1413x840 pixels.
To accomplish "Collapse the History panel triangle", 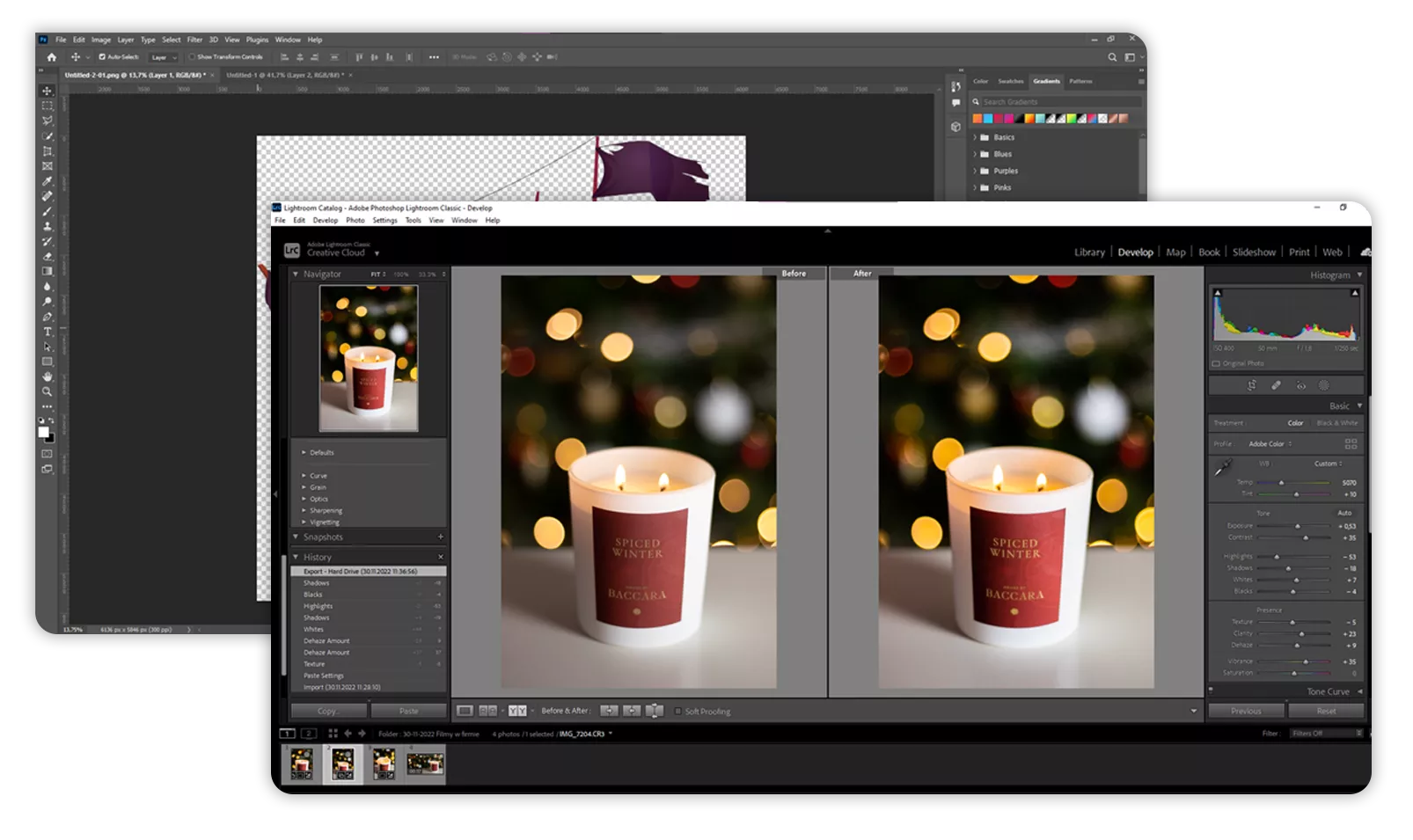I will tap(296, 558).
